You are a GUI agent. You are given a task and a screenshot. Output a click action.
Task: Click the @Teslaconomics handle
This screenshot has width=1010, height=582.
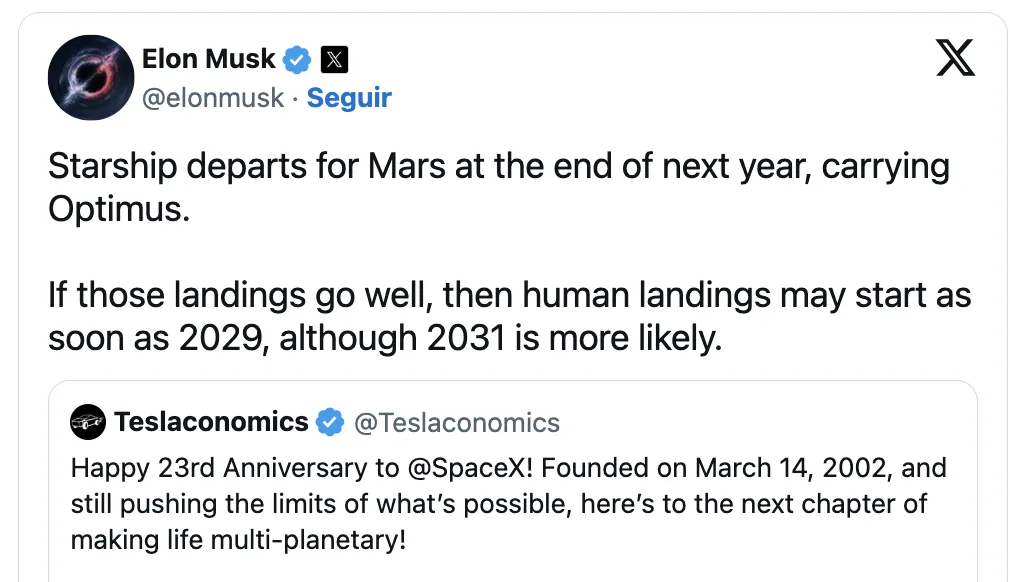[457, 423]
